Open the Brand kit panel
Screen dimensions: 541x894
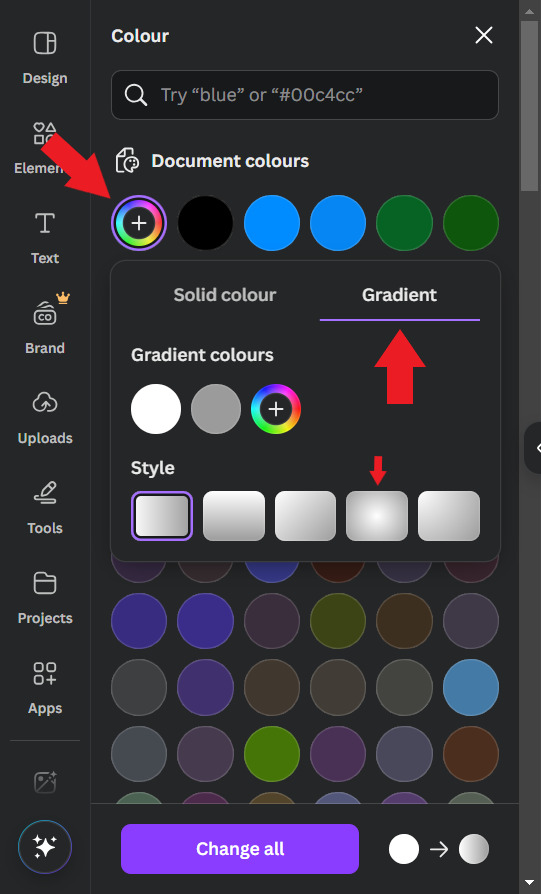pyautogui.click(x=45, y=325)
